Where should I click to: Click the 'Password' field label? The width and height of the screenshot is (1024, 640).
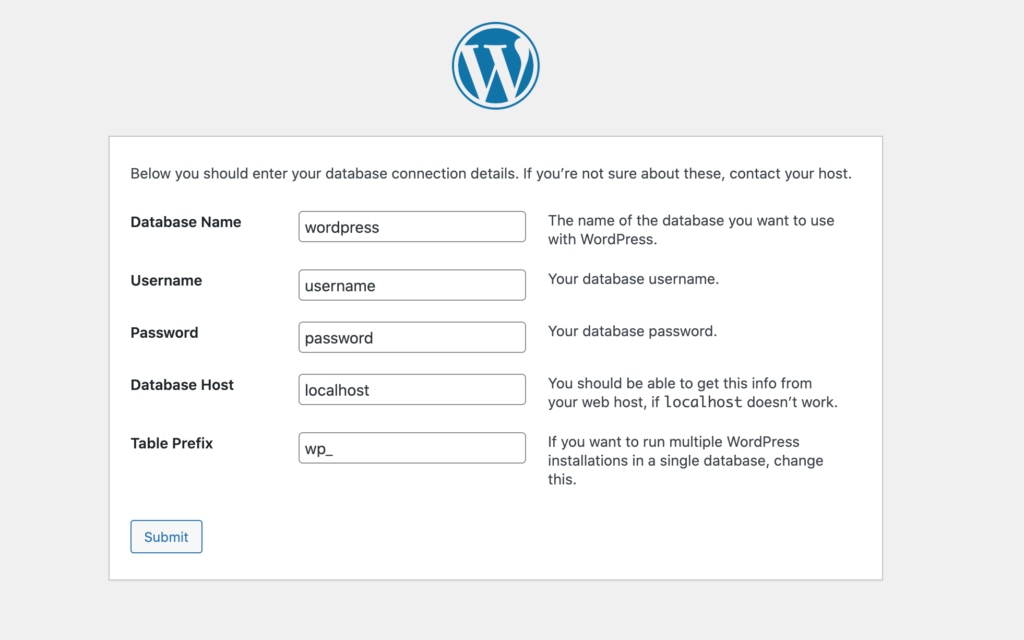[x=164, y=333]
